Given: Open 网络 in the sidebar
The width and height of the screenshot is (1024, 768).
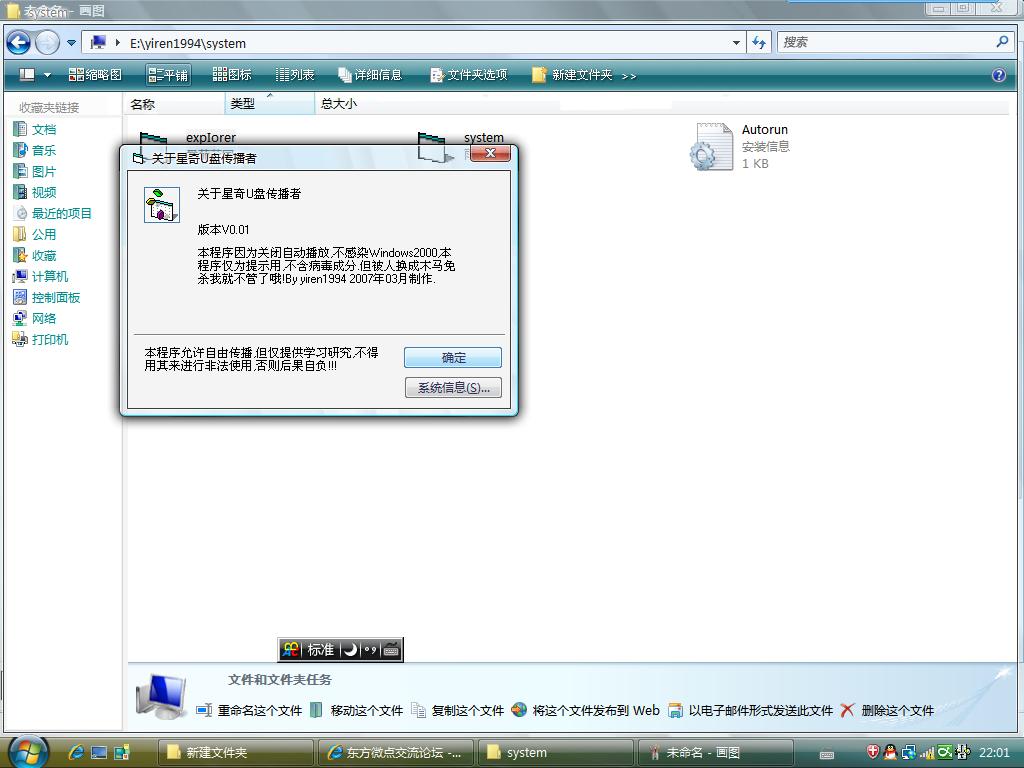Looking at the screenshot, I should 35,318.
